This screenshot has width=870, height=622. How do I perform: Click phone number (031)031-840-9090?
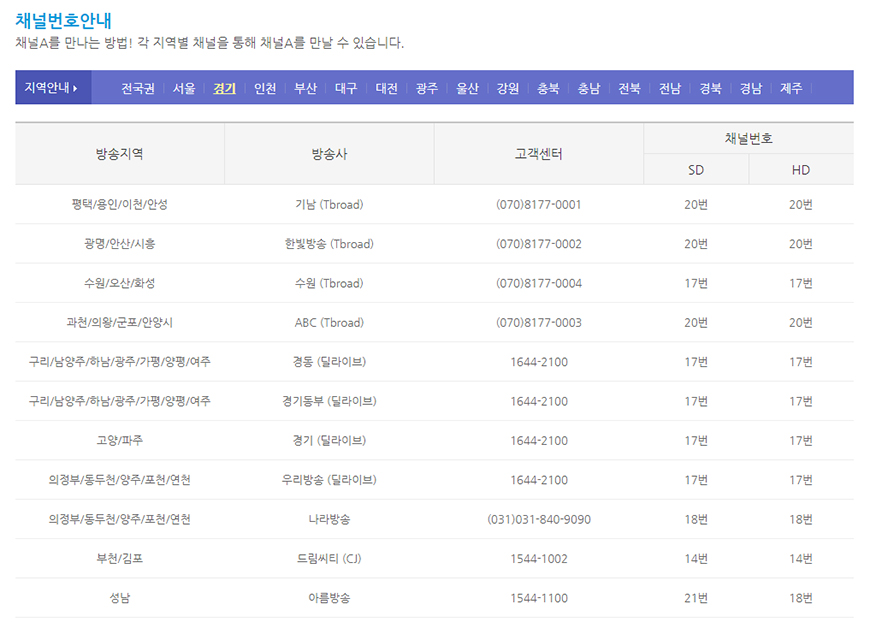[x=539, y=519]
